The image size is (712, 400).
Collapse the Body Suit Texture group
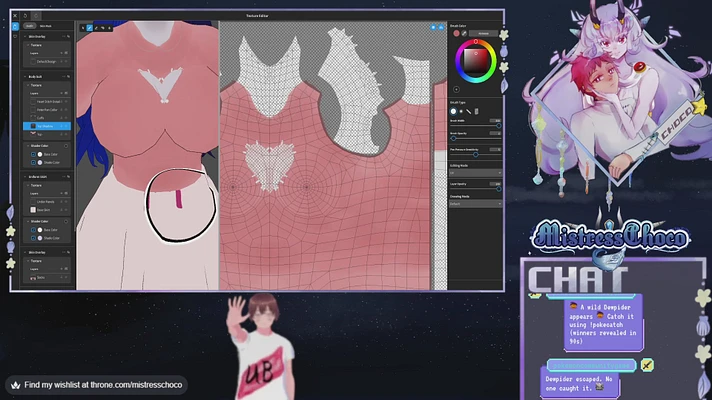tap(28, 85)
